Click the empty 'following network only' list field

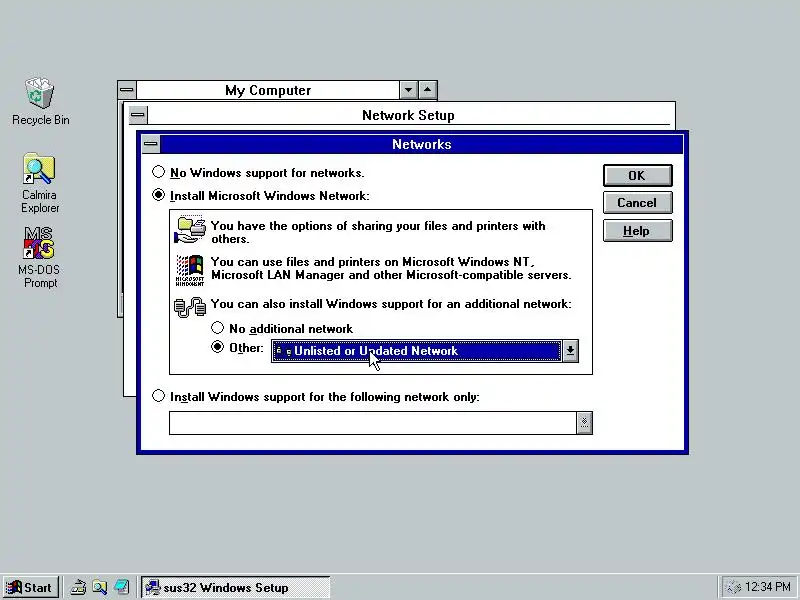coord(372,423)
